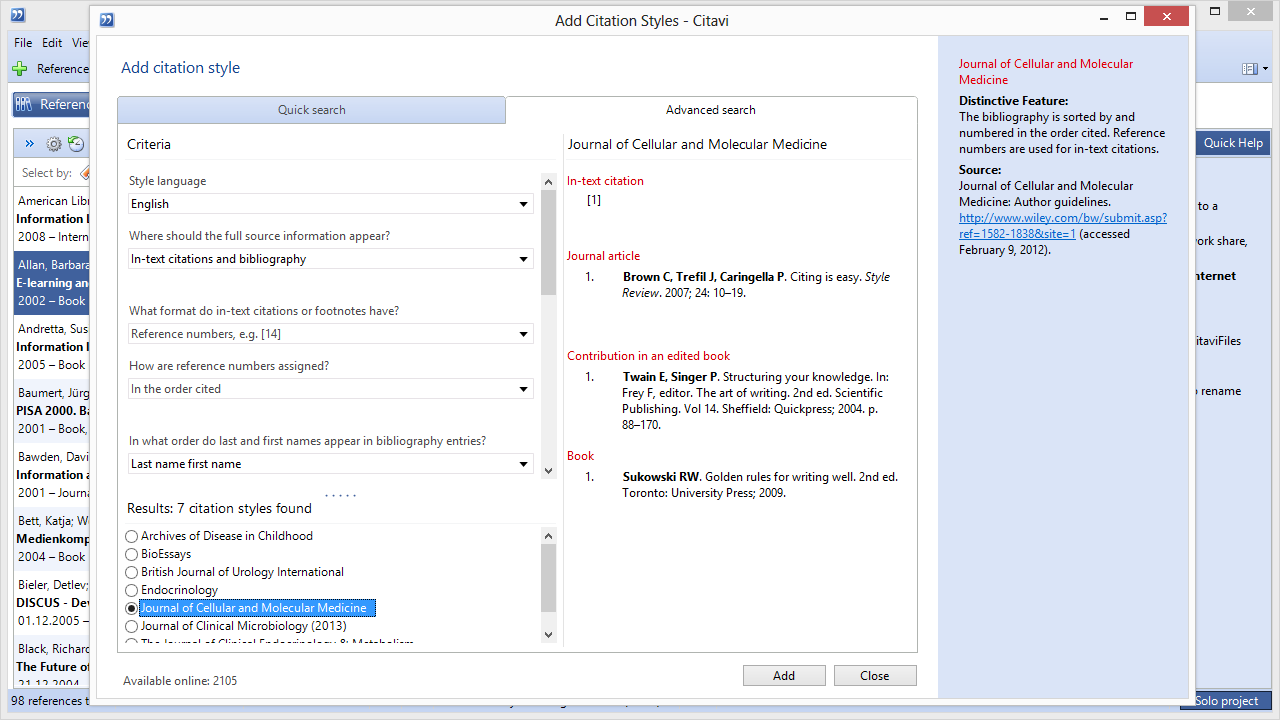This screenshot has width=1280, height=720.
Task: Open the reference number assignment dropdown
Action: 331,389
